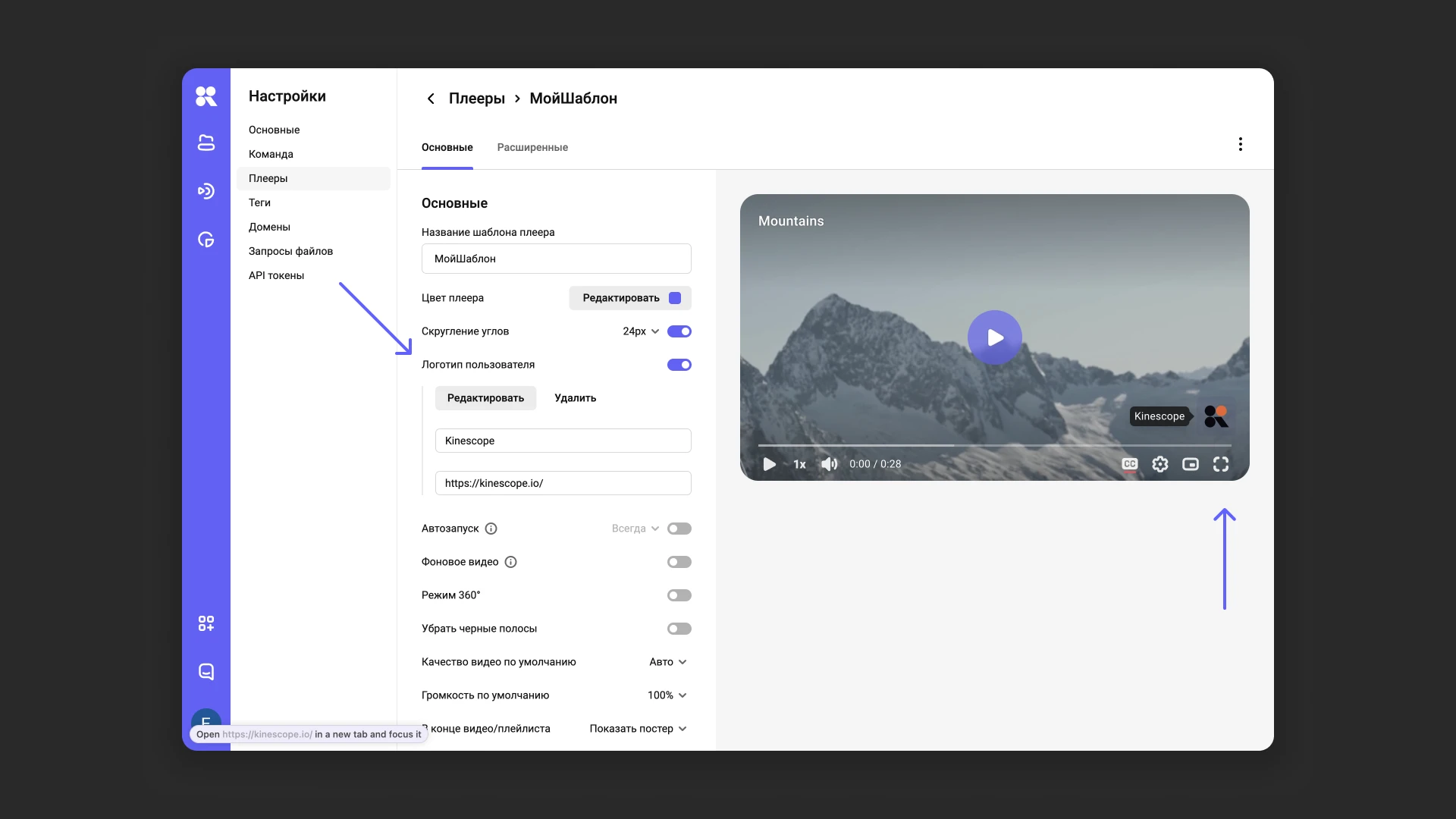The height and width of the screenshot is (819, 1456).
Task: Toggle subtitles with the CC icon
Action: (x=1129, y=464)
